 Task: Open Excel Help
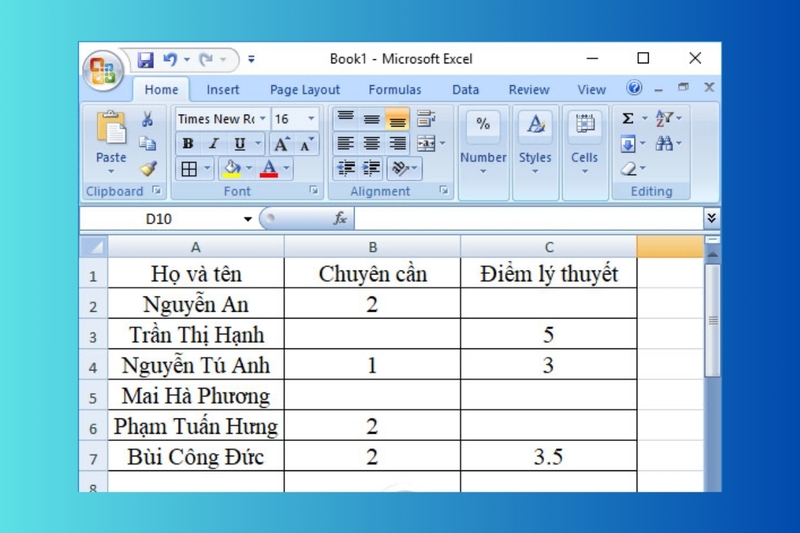[x=634, y=88]
